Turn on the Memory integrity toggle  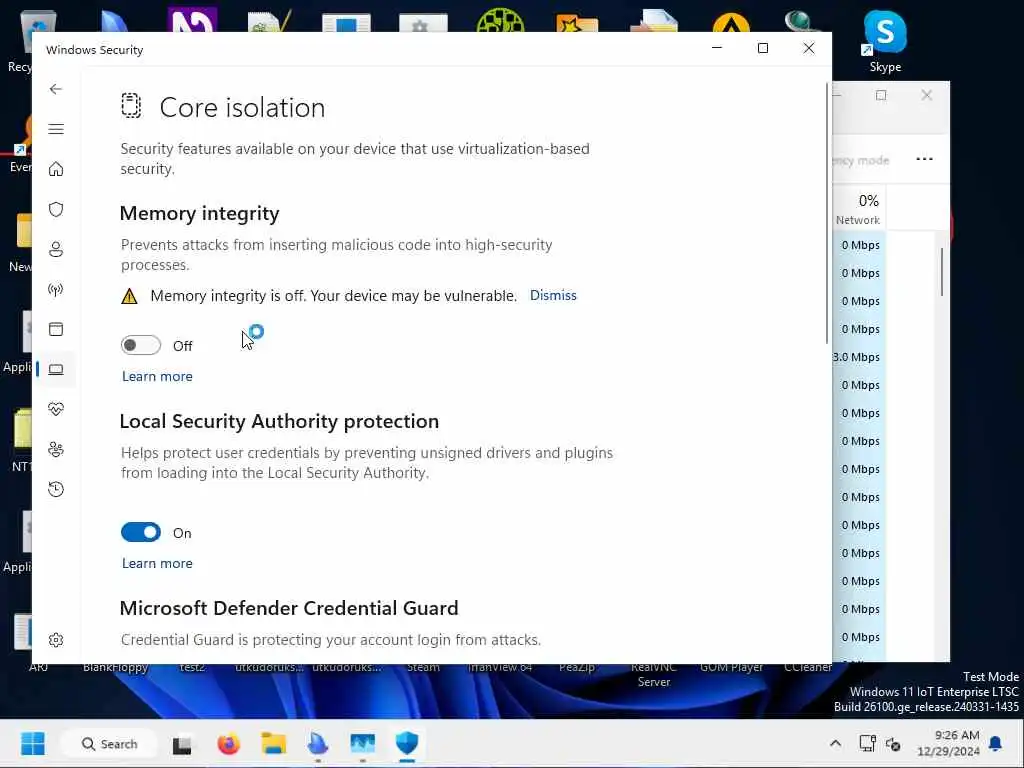tap(140, 345)
